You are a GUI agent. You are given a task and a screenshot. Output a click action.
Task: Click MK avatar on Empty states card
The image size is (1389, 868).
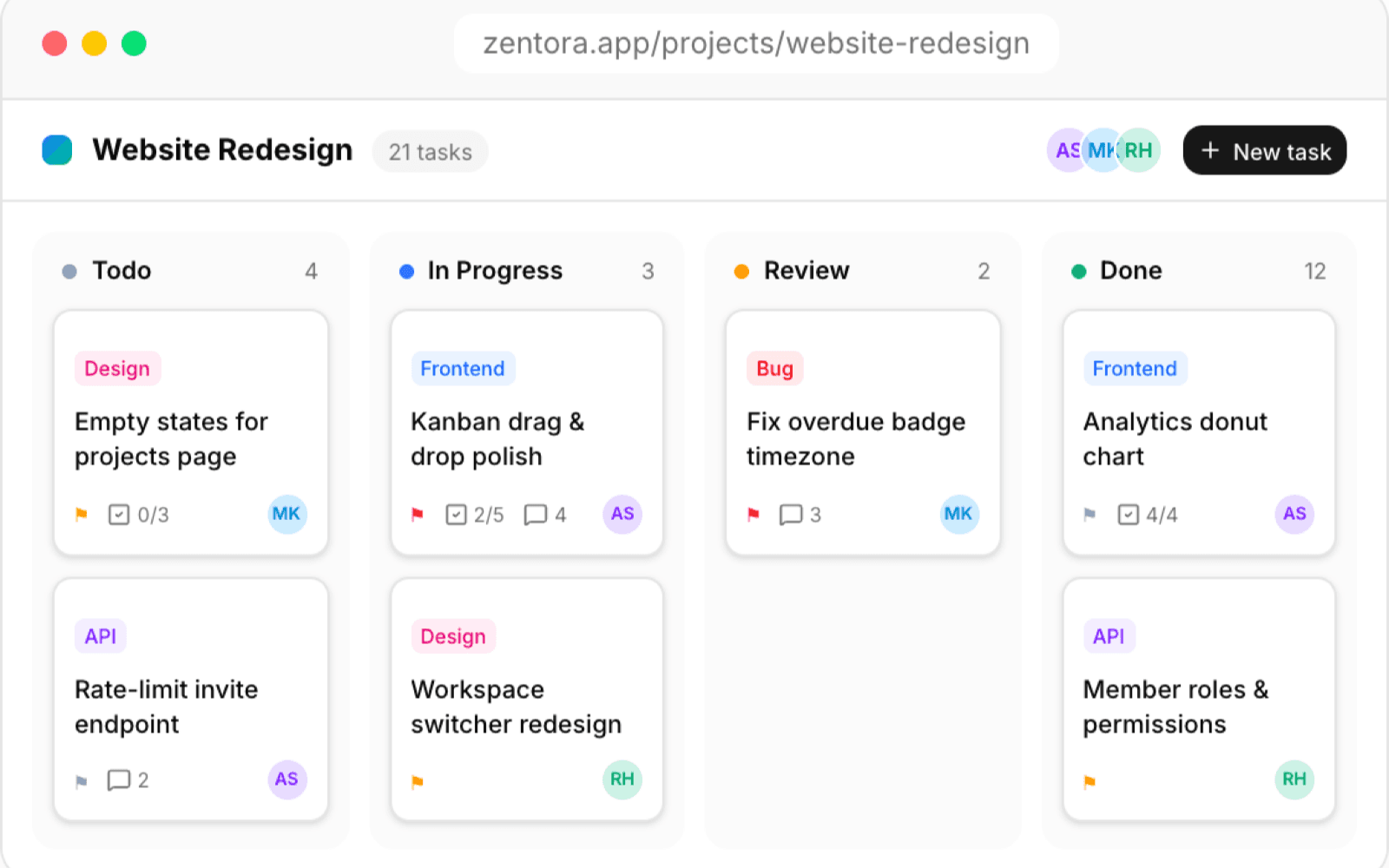point(286,514)
